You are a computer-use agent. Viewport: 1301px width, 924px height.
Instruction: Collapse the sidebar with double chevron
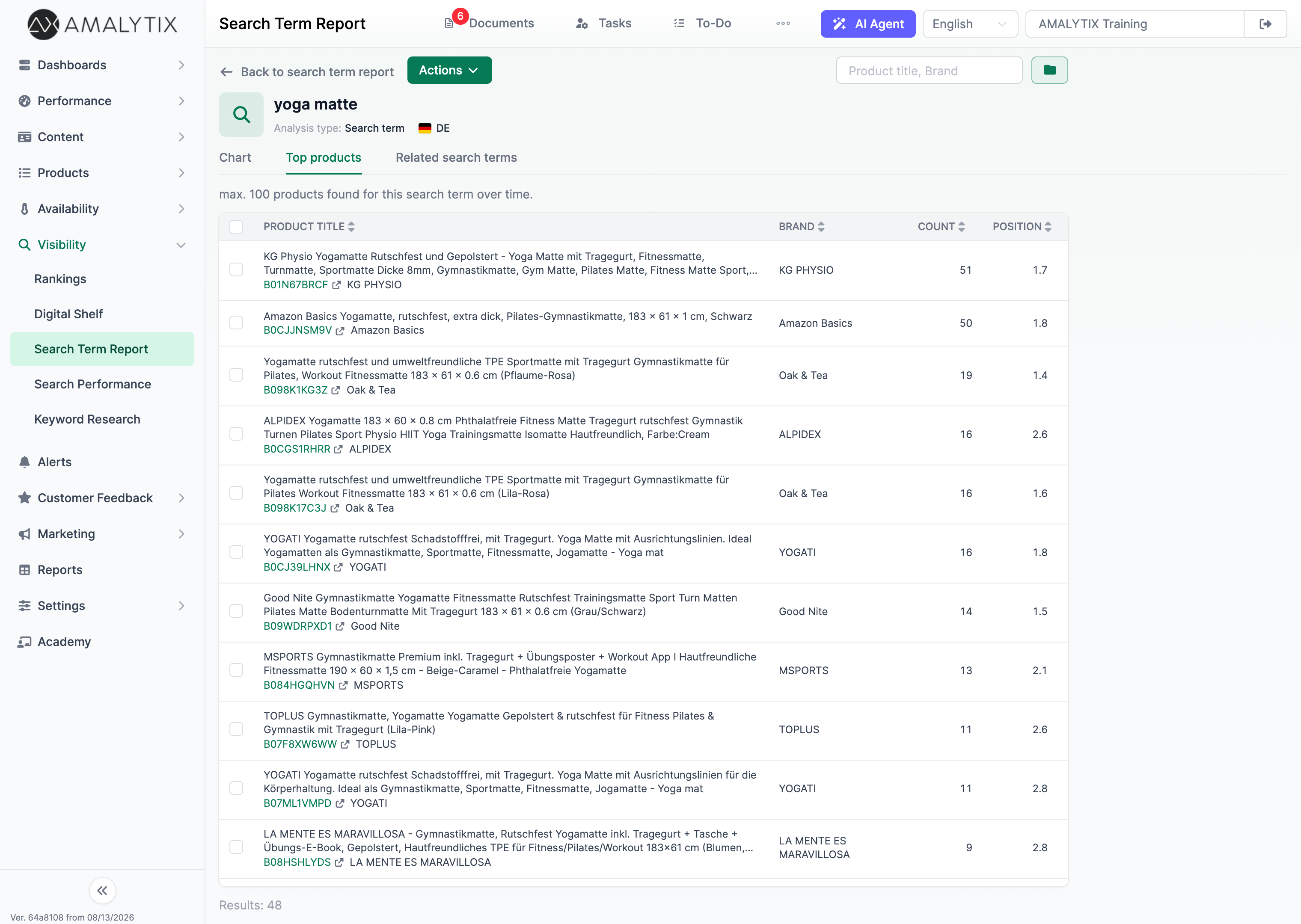click(102, 891)
